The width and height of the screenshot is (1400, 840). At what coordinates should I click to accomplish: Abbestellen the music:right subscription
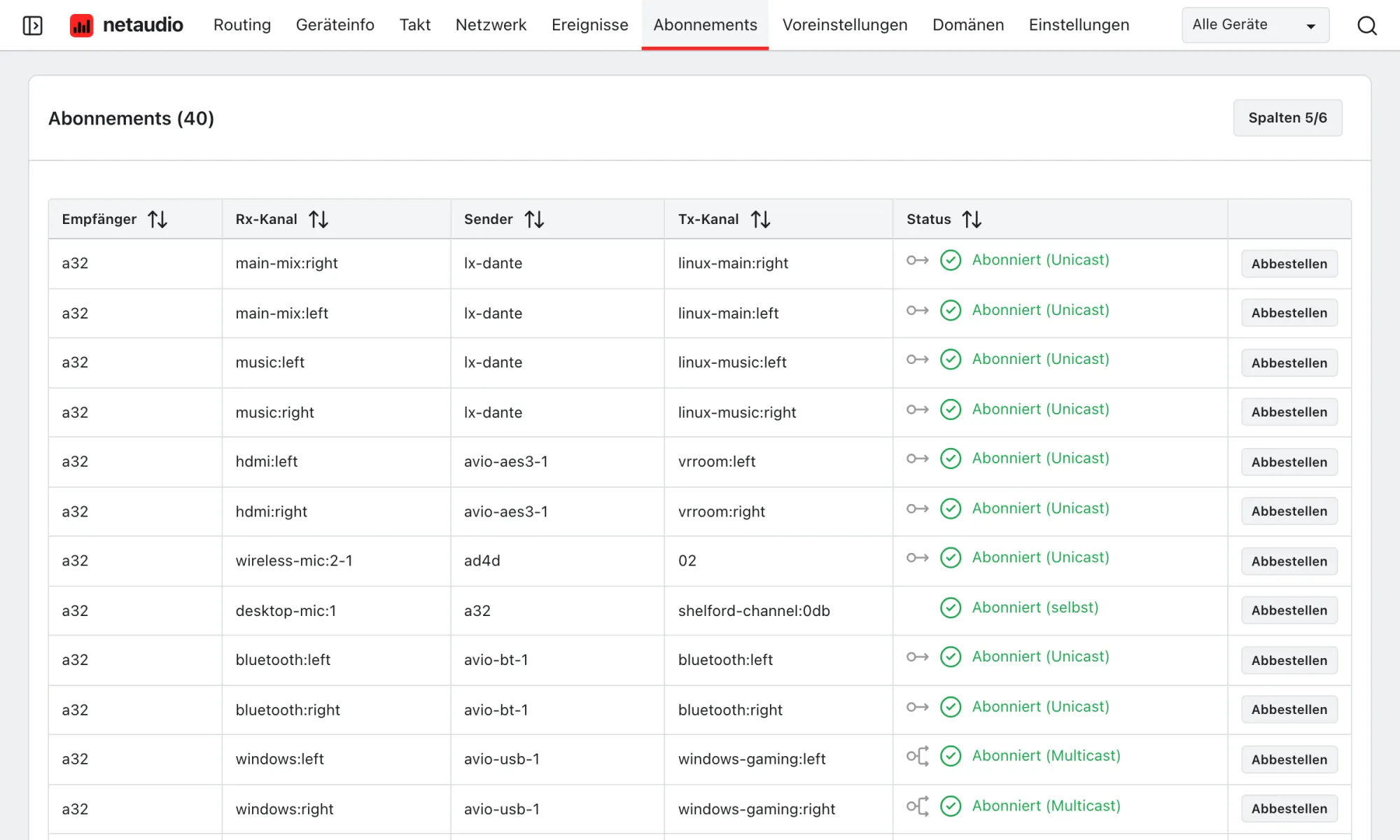[1289, 412]
